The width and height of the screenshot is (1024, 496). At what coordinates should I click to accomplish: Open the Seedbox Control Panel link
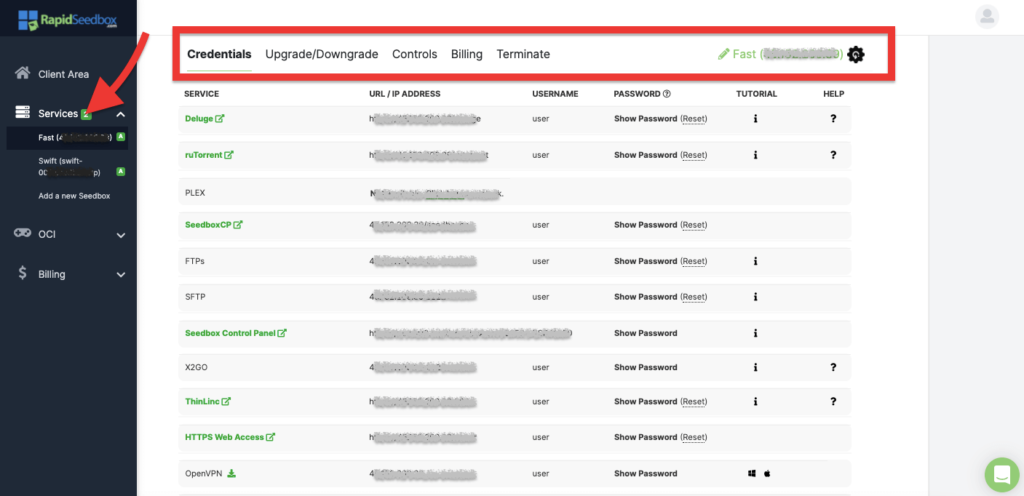click(x=236, y=333)
